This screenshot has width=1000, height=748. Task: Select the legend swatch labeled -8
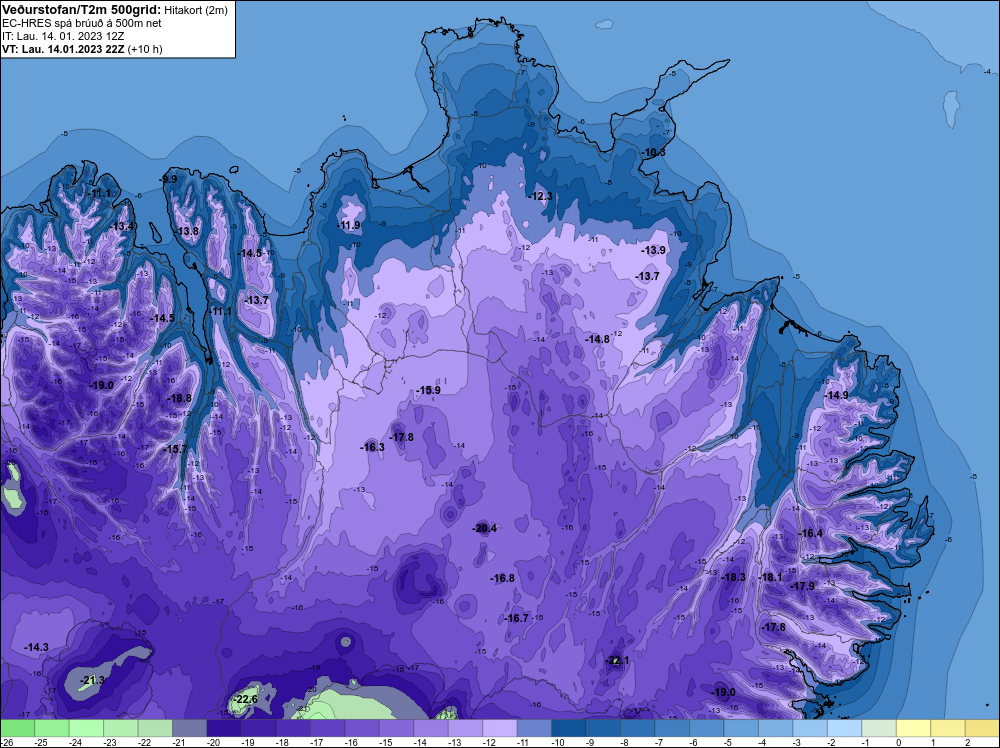637,728
